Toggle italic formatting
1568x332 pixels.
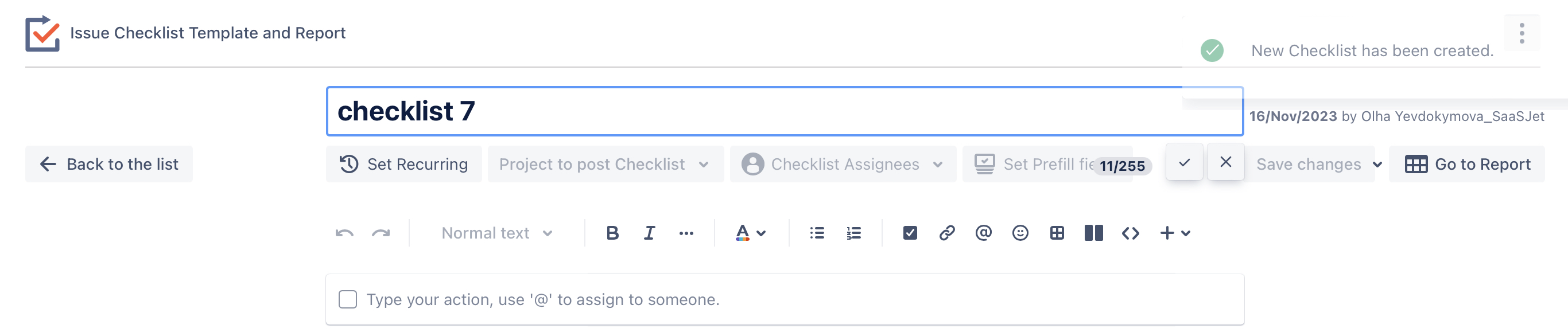[650, 233]
